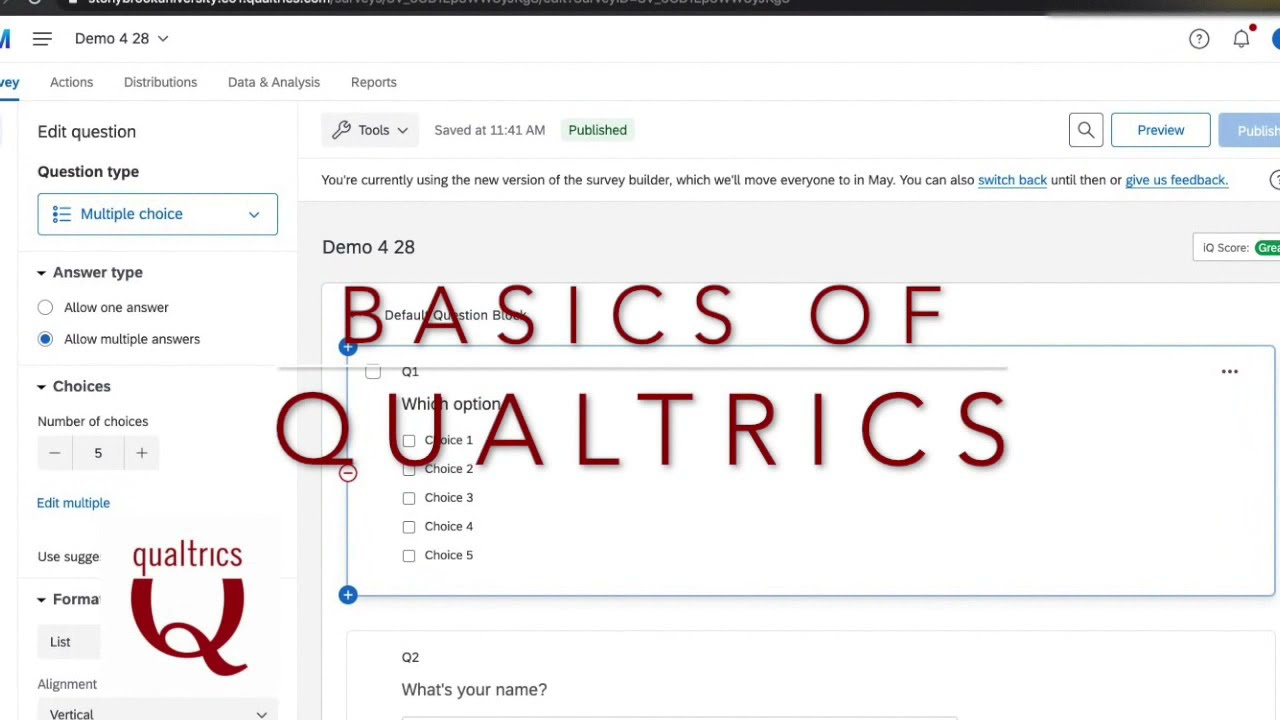Image resolution: width=1280 pixels, height=720 pixels.
Task: Open the Demo 4 28 project dropdown
Action: [x=122, y=39]
